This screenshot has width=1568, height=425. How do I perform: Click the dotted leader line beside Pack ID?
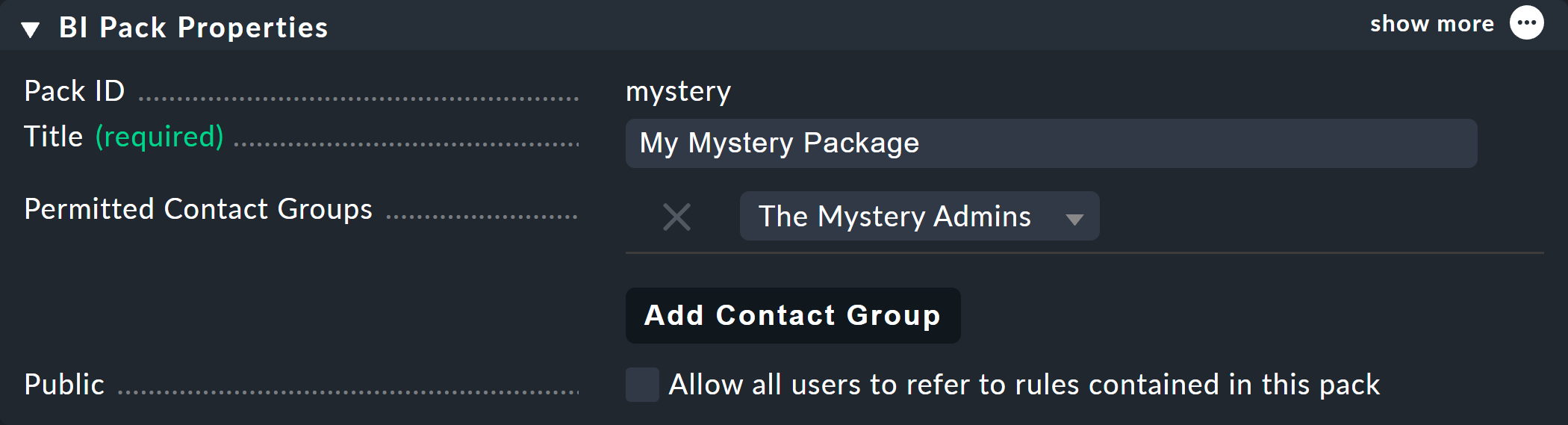[358, 98]
